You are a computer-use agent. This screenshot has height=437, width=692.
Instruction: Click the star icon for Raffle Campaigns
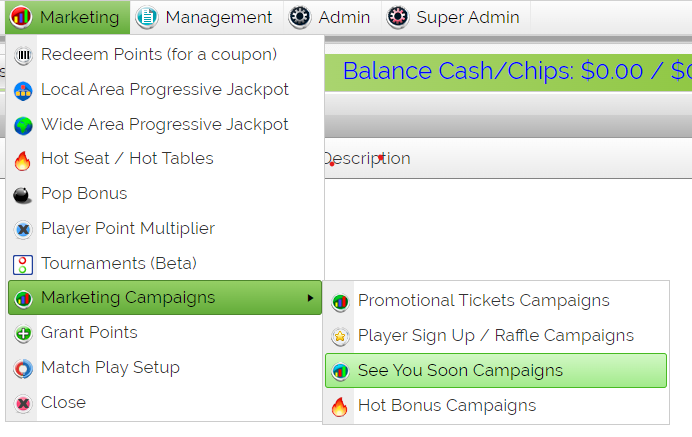[340, 337]
